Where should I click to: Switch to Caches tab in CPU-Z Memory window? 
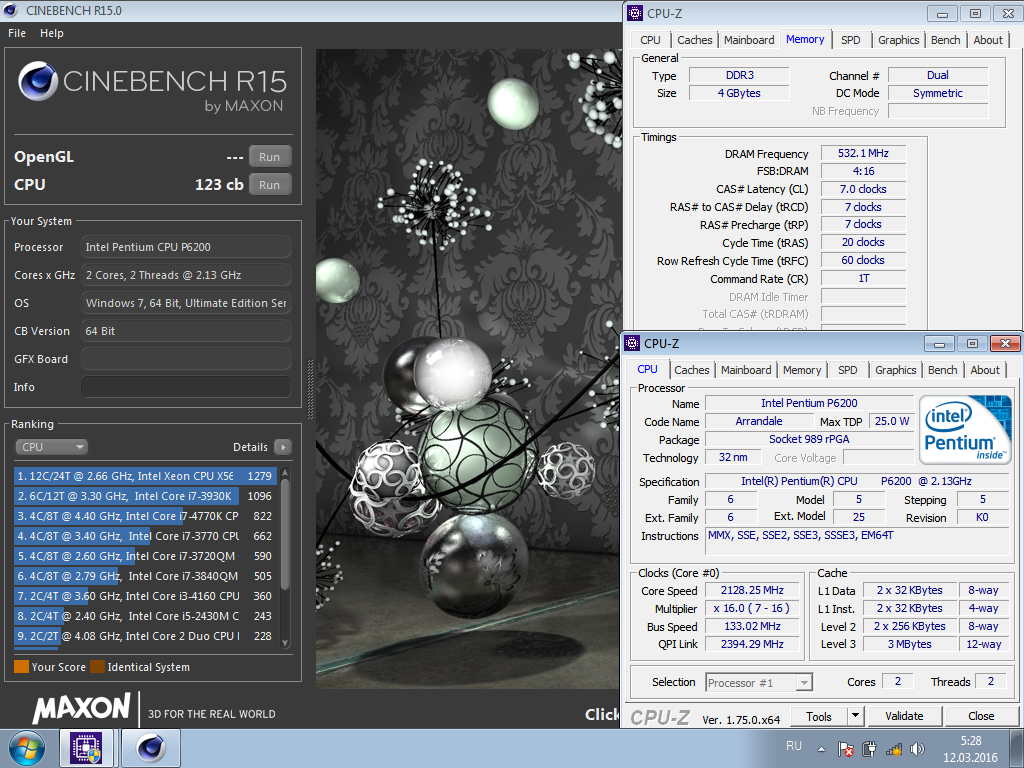(694, 40)
